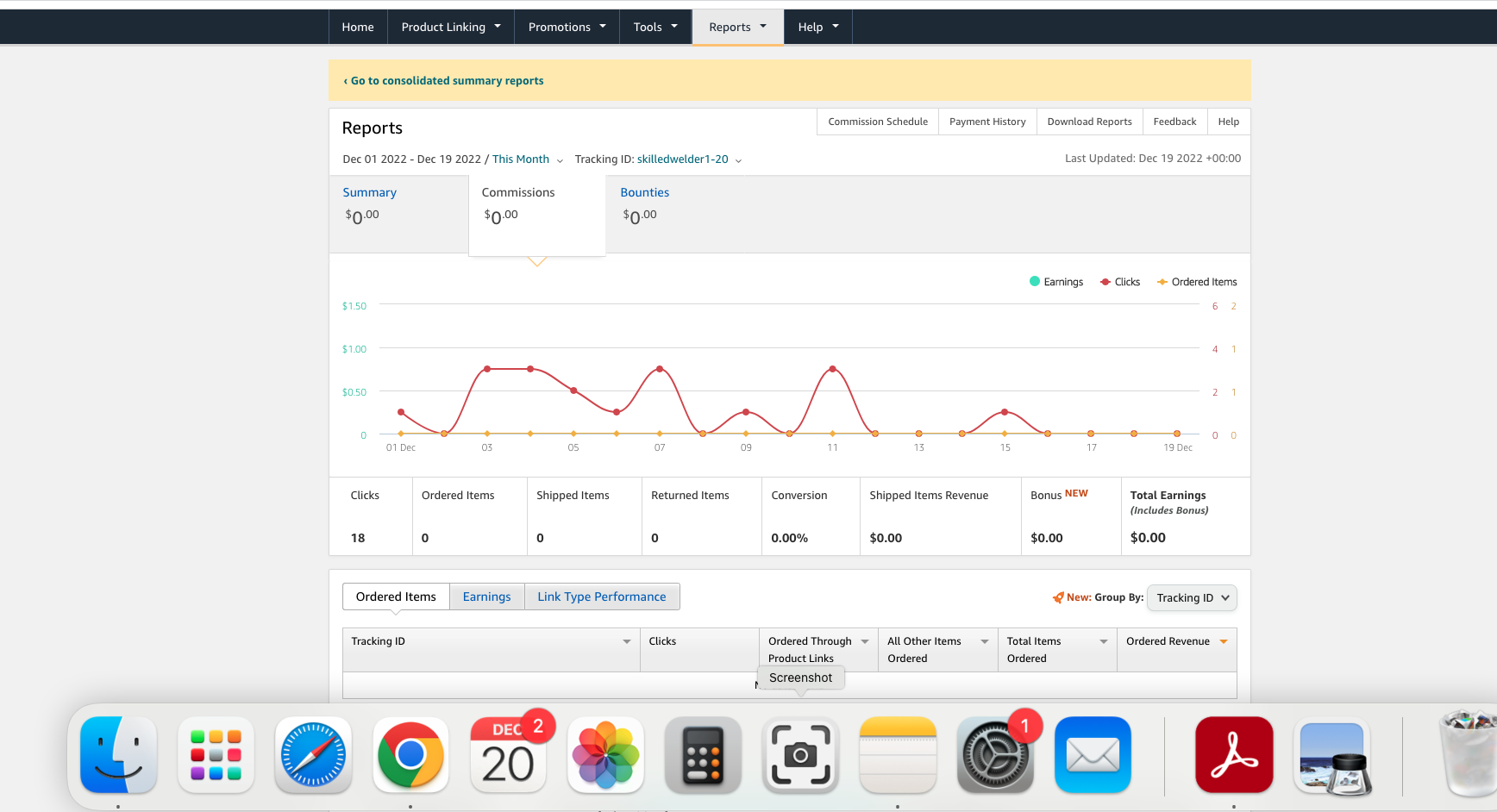Screen dimensions: 1497x812
Task: Open Help button in Reports header
Action: click(1229, 122)
